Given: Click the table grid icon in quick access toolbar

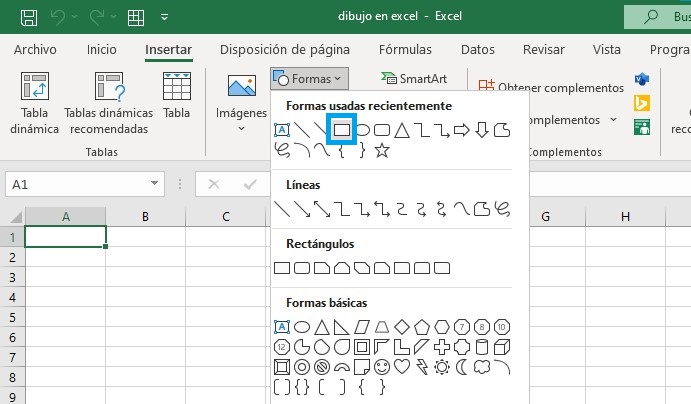Looking at the screenshot, I should 136,17.
